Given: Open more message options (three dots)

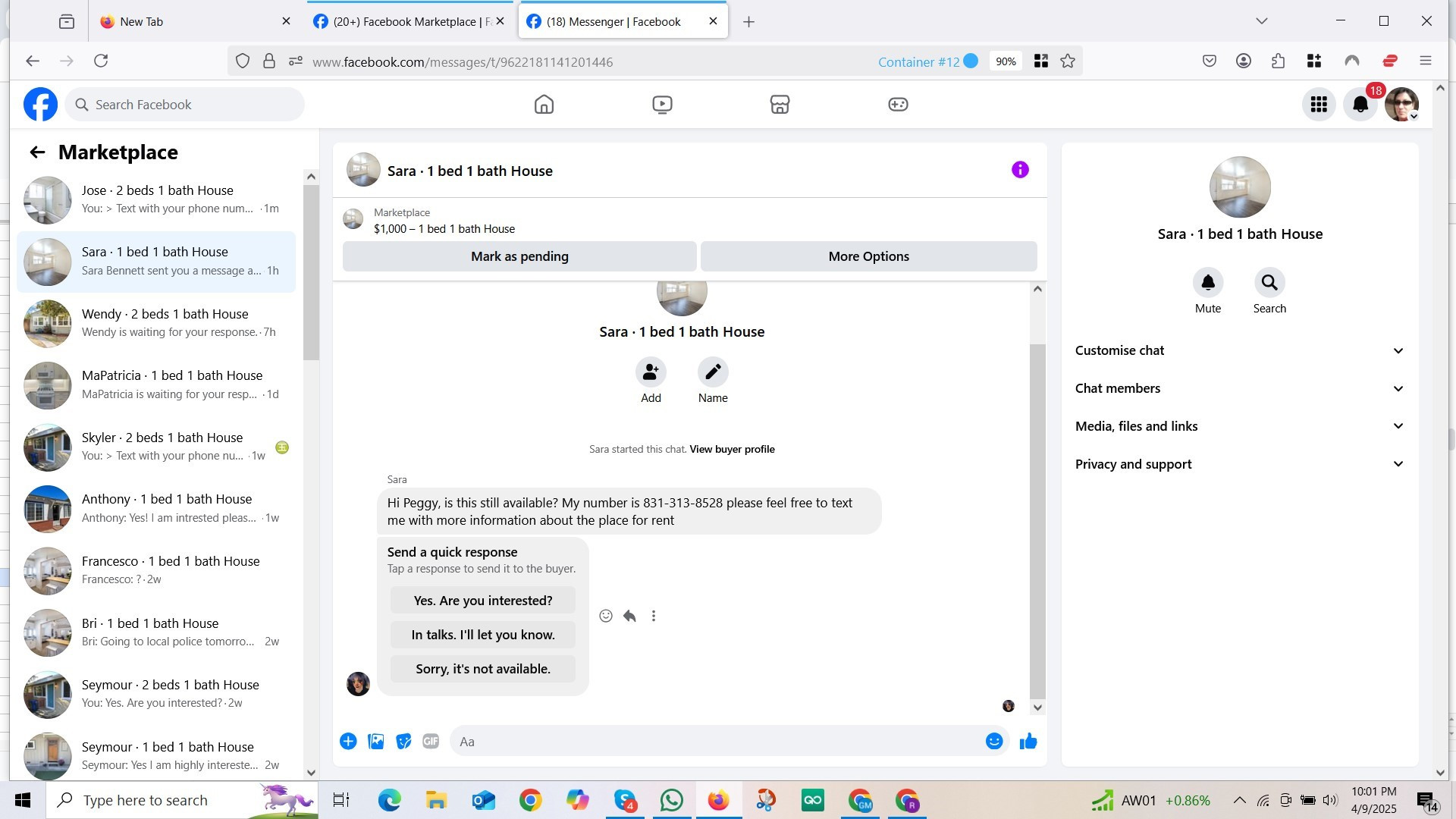Looking at the screenshot, I should pos(654,616).
